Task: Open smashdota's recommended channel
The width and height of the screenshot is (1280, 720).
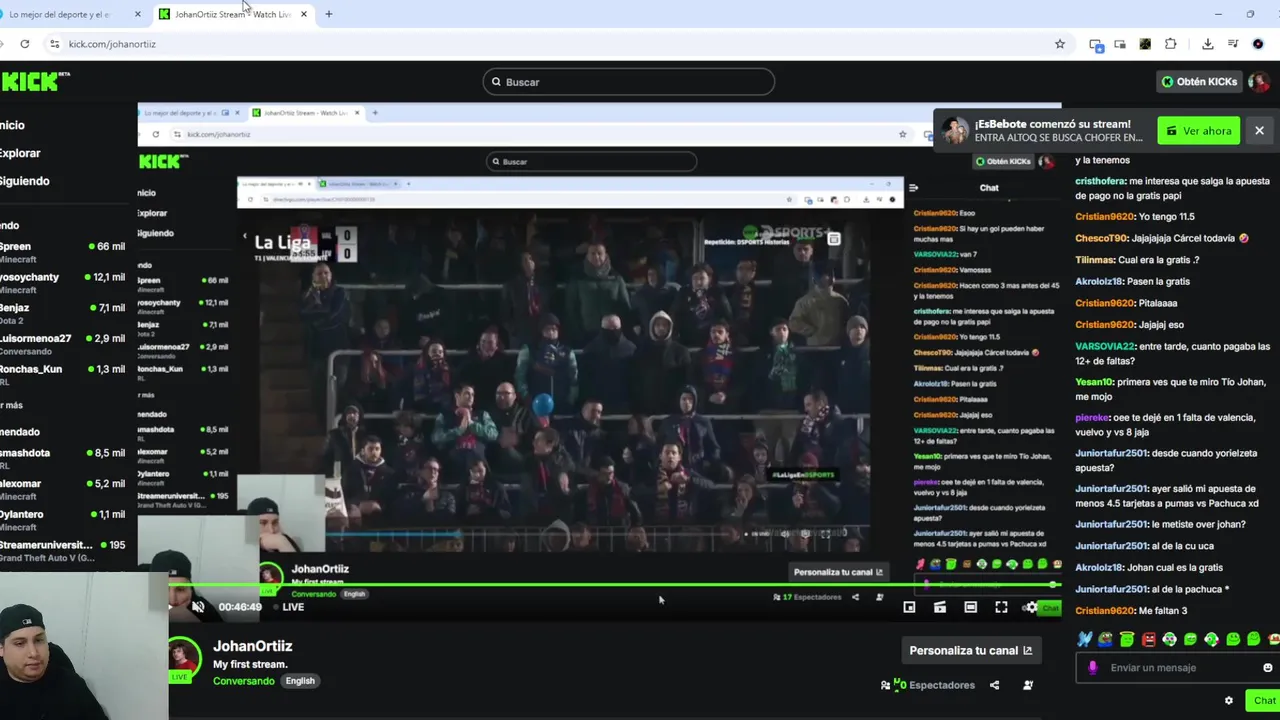Action: (62, 459)
